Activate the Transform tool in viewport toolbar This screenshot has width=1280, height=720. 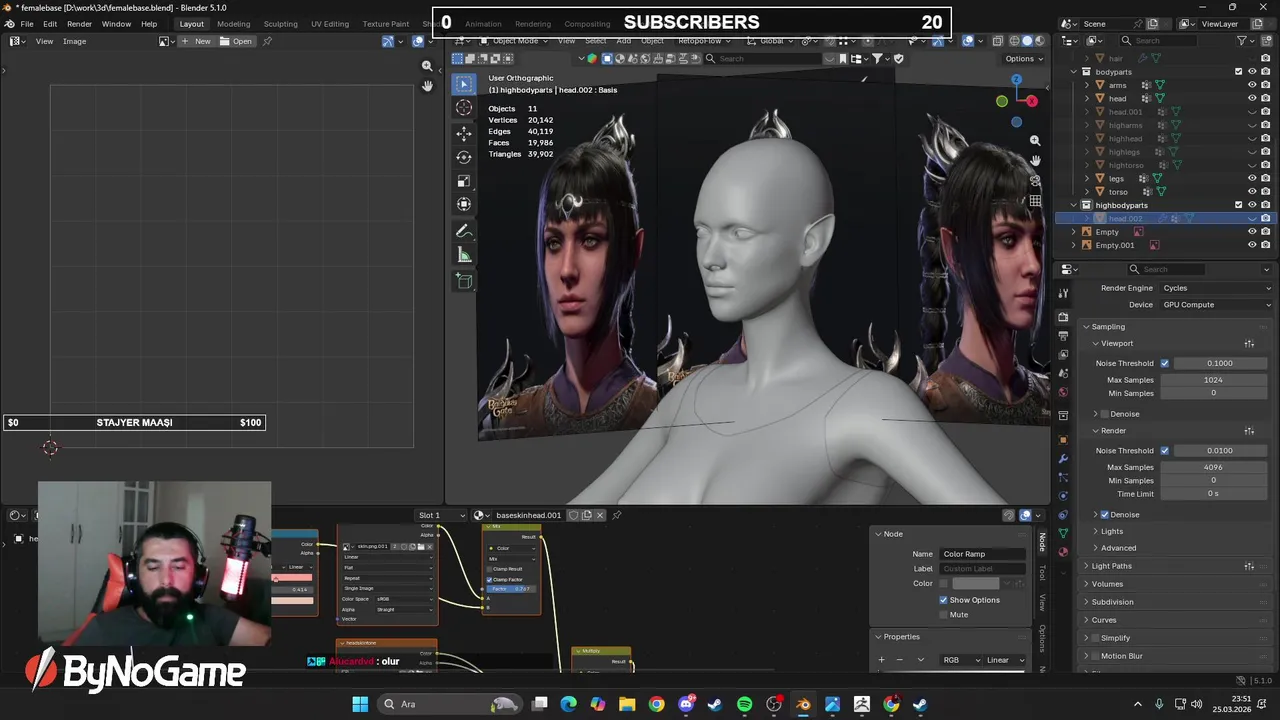coord(464,205)
